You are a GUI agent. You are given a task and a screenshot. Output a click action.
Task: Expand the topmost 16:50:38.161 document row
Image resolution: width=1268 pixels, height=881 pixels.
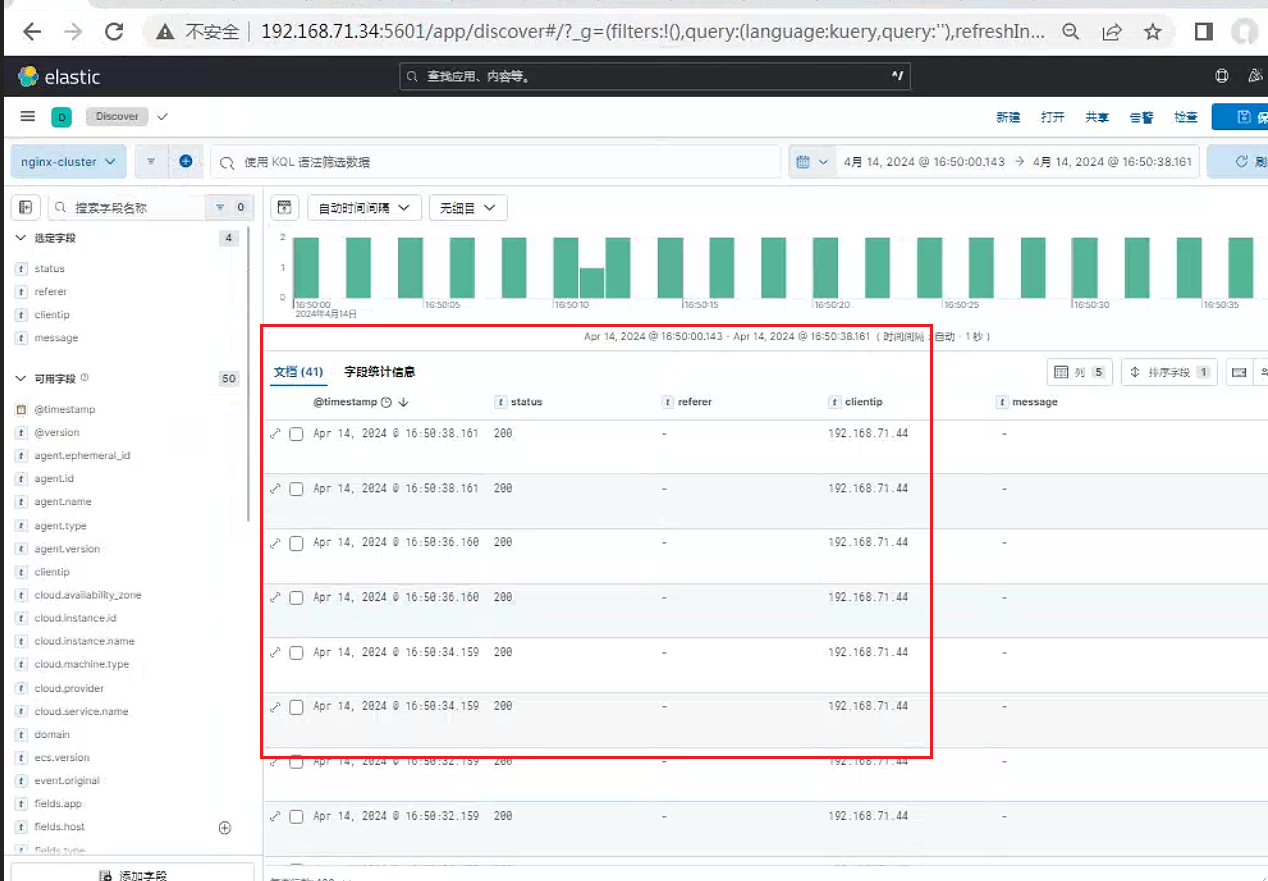[x=275, y=434]
